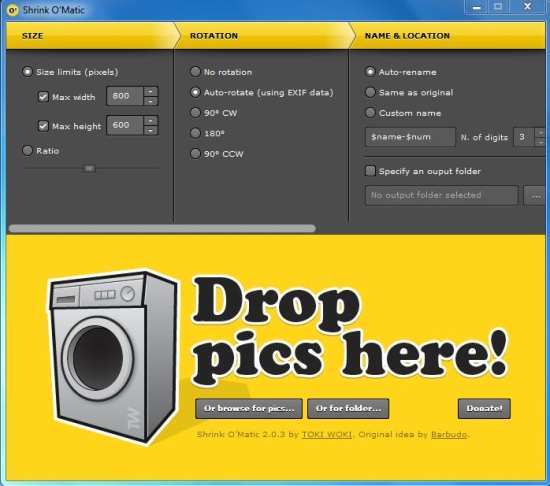Viewport: 550px width, 486px height.
Task: Select the Auto-rename option
Action: [x=370, y=72]
